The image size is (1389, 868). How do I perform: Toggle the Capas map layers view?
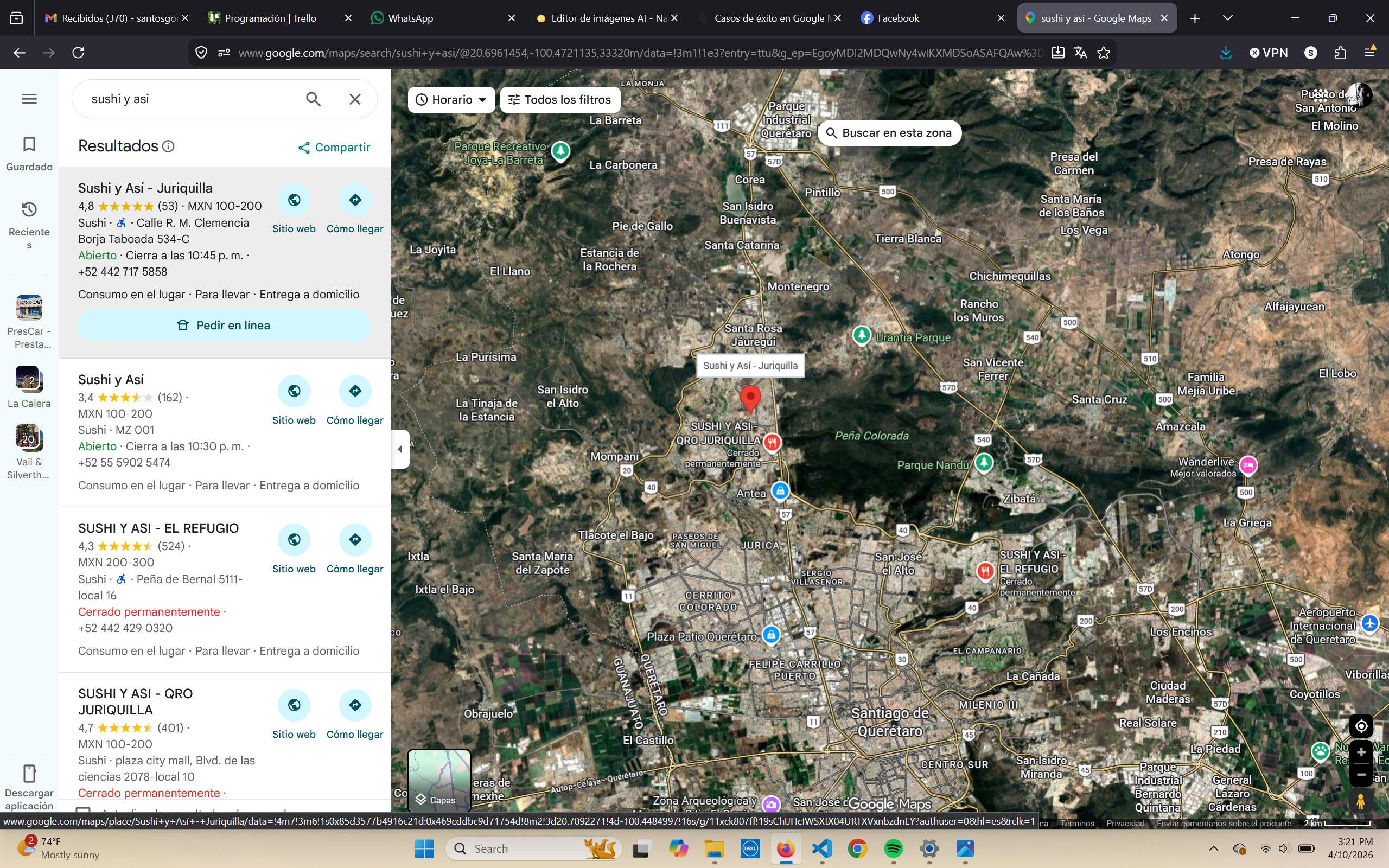coord(438,781)
